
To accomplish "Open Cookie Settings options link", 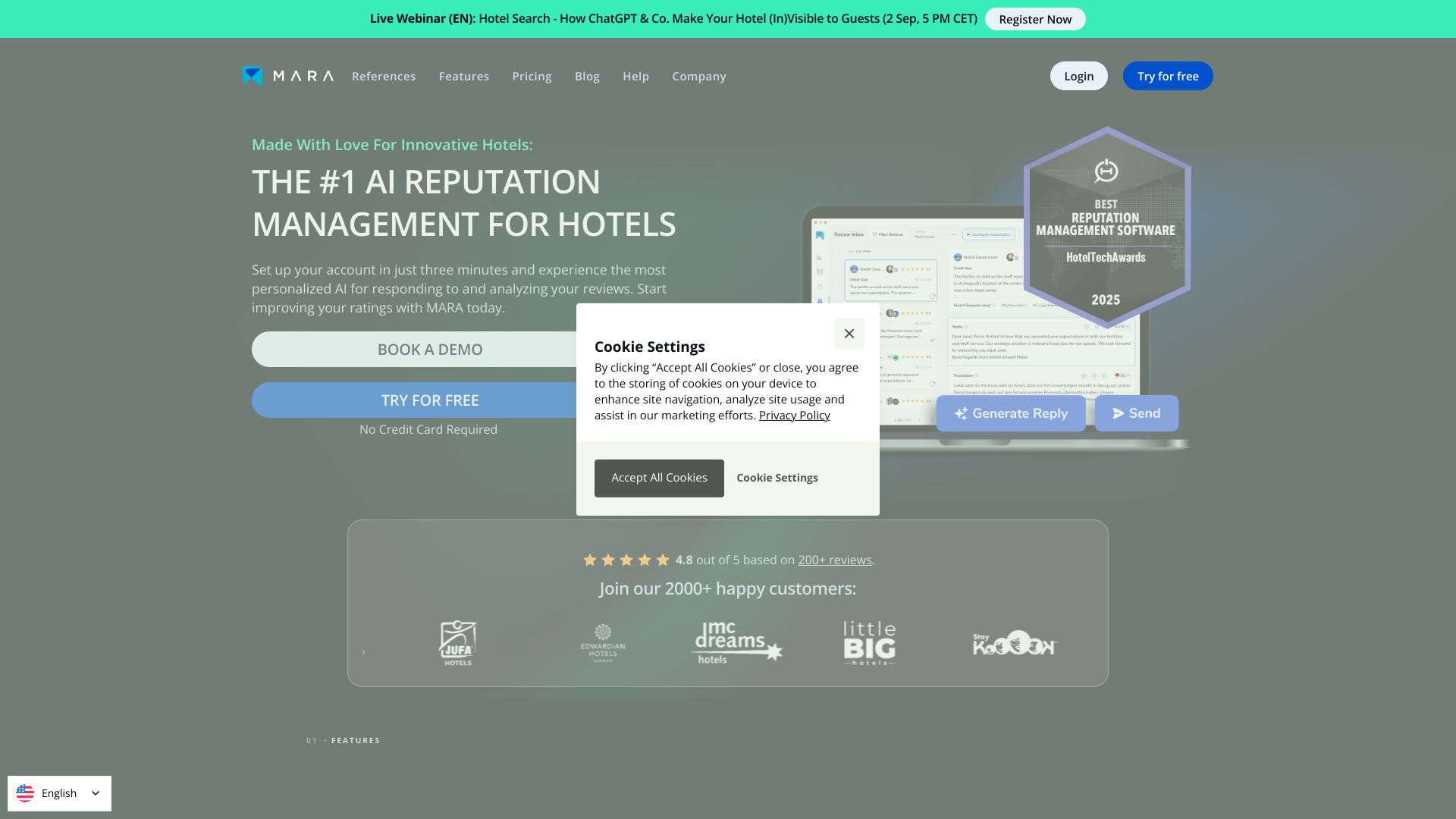I will (777, 478).
